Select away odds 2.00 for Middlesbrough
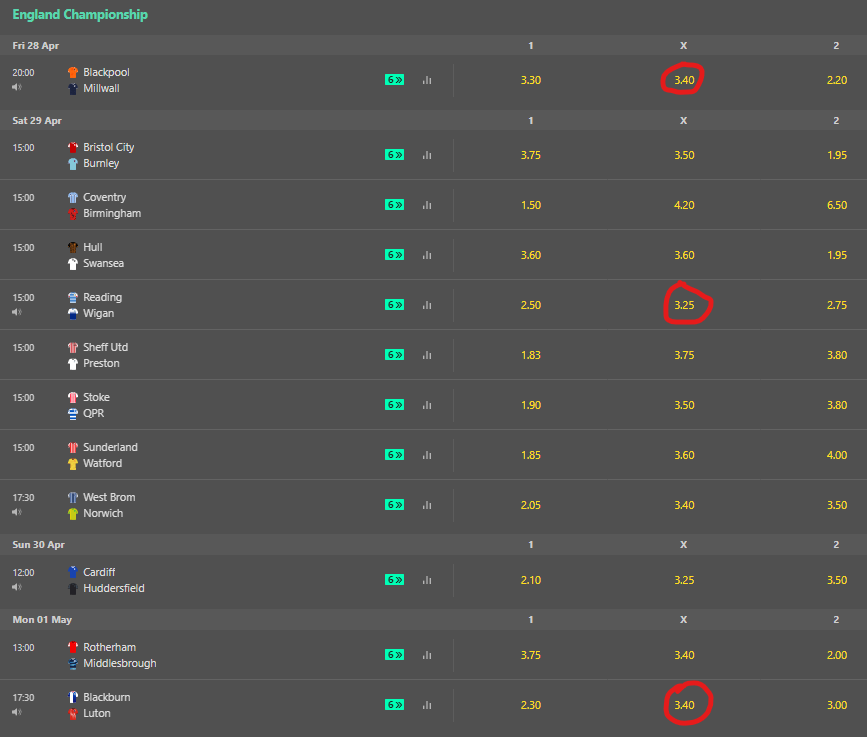867x737 pixels. tap(837, 655)
